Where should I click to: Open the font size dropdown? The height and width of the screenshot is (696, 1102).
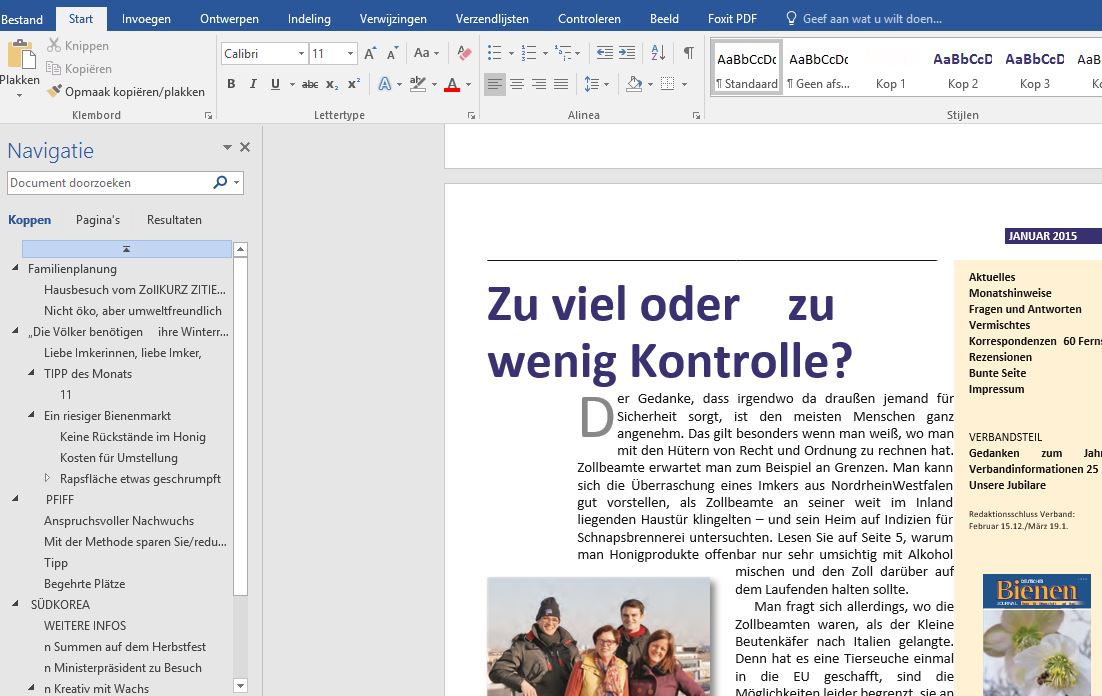(x=350, y=53)
